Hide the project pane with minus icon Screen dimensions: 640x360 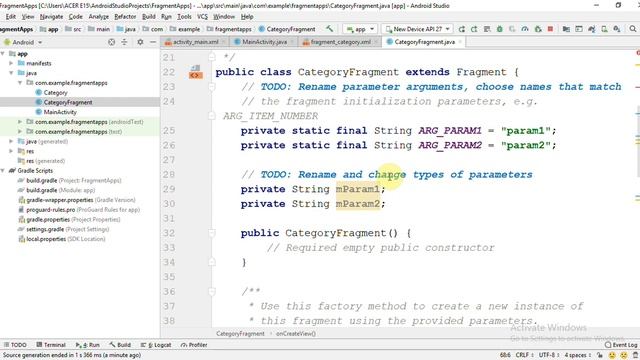click(x=153, y=42)
